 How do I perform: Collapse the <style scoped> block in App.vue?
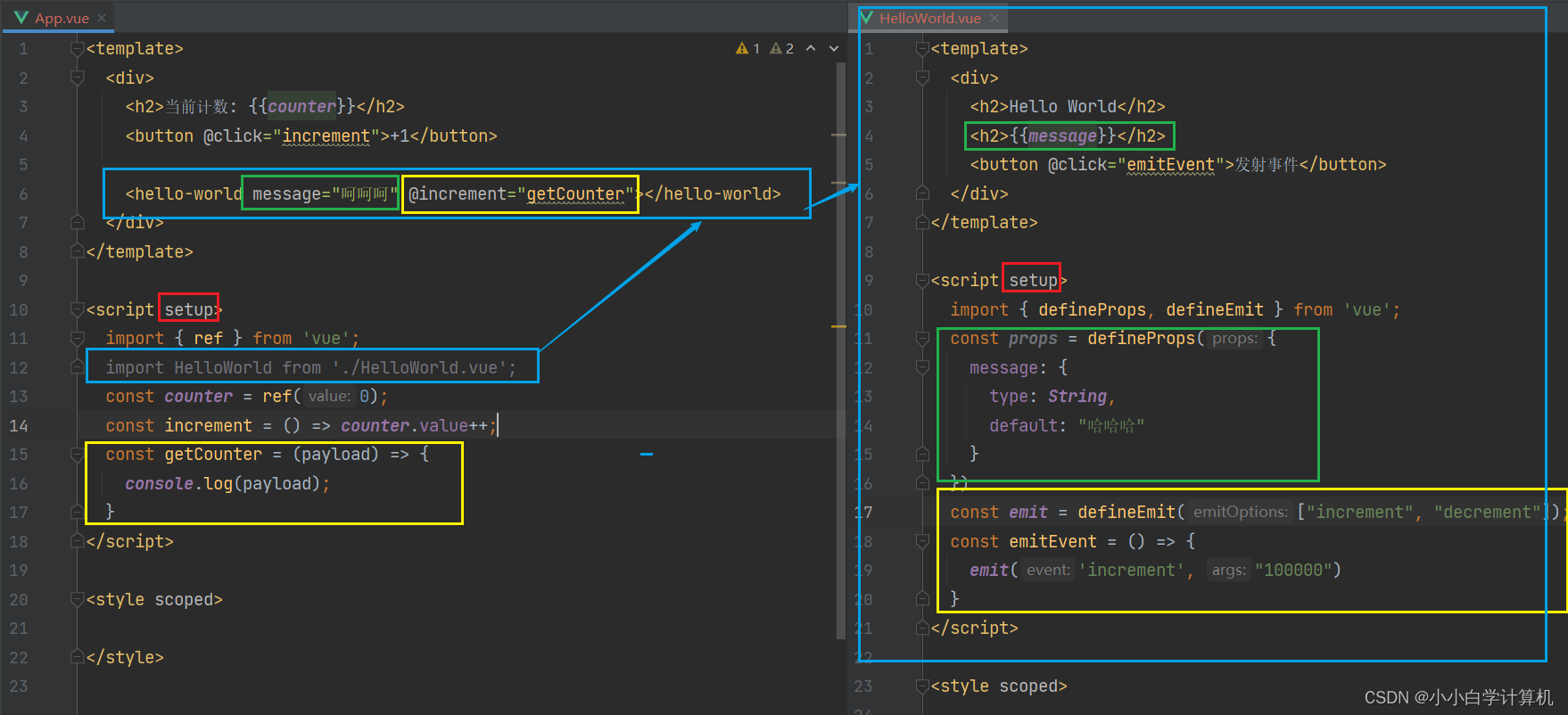coord(78,600)
